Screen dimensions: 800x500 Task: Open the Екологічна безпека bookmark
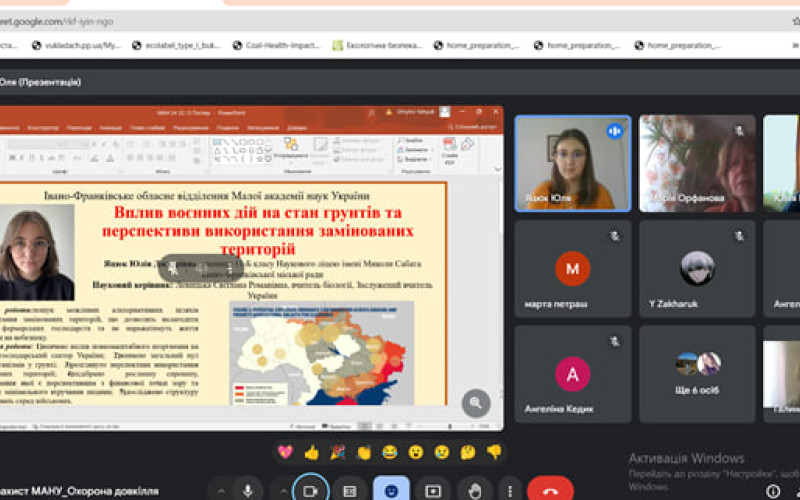pos(378,45)
